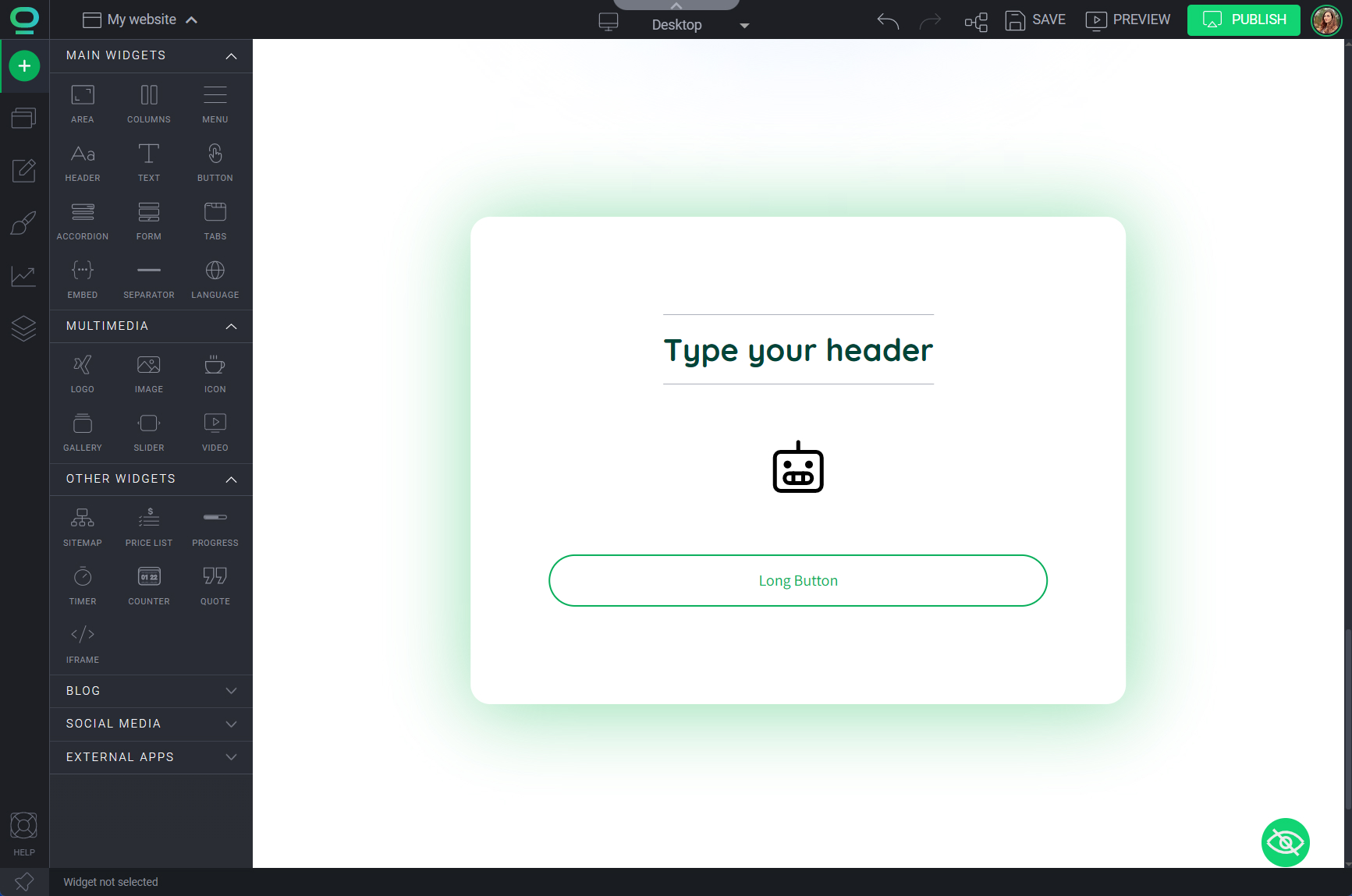Image resolution: width=1352 pixels, height=896 pixels.
Task: Add the Iframe widget
Action: [x=83, y=644]
